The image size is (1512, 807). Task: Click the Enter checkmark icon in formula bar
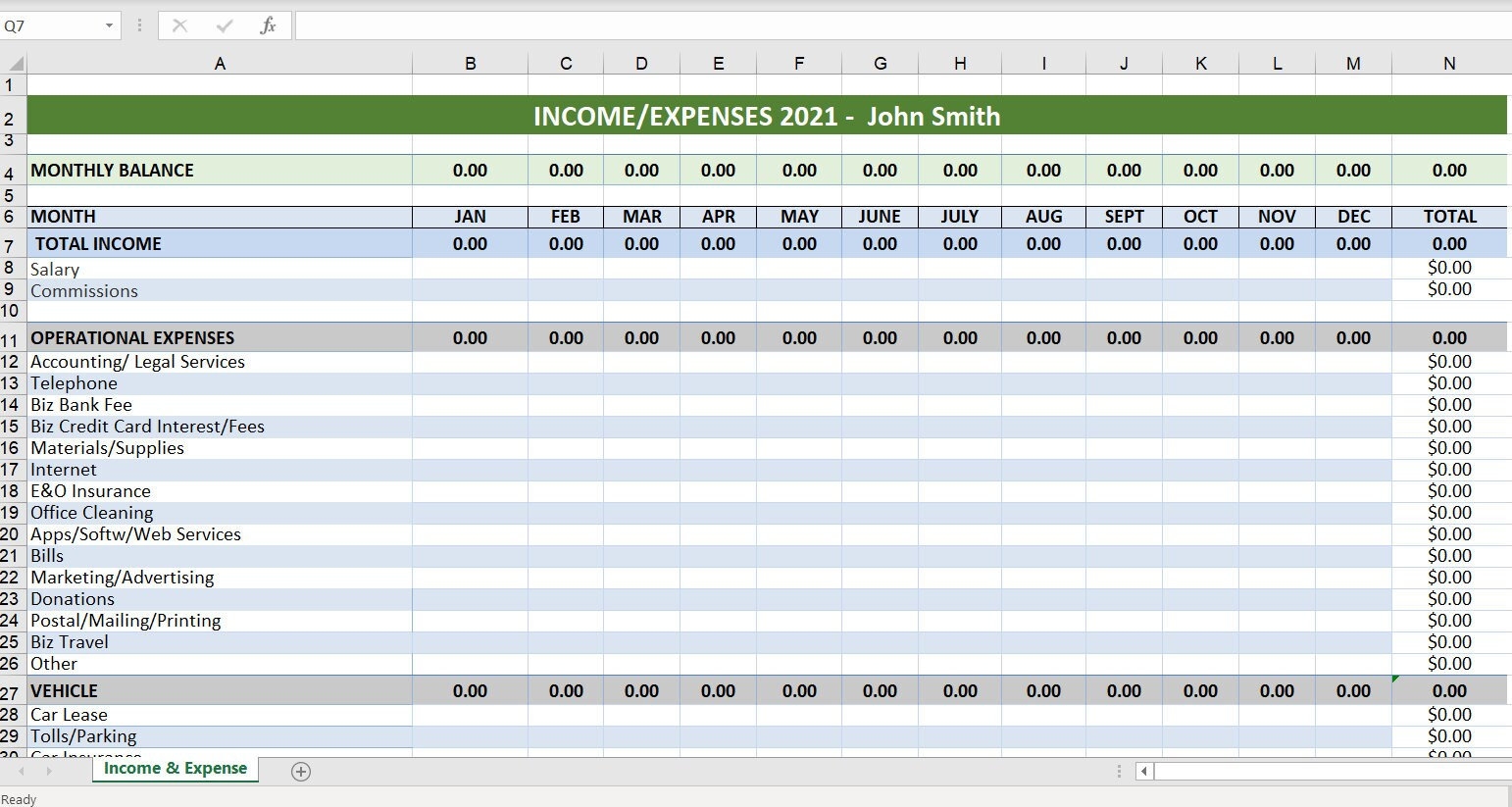224,25
